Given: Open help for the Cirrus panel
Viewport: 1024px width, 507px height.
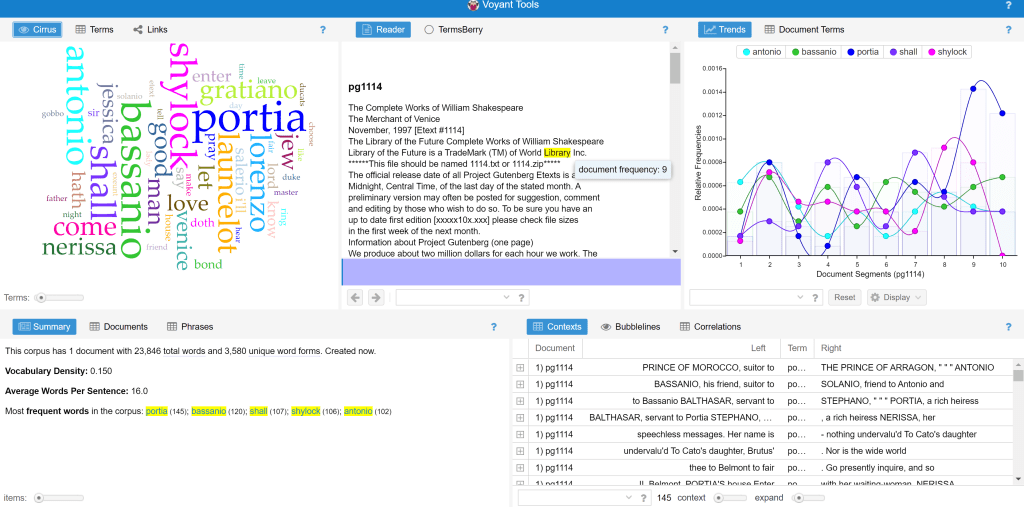Looking at the screenshot, I should click(x=323, y=29).
